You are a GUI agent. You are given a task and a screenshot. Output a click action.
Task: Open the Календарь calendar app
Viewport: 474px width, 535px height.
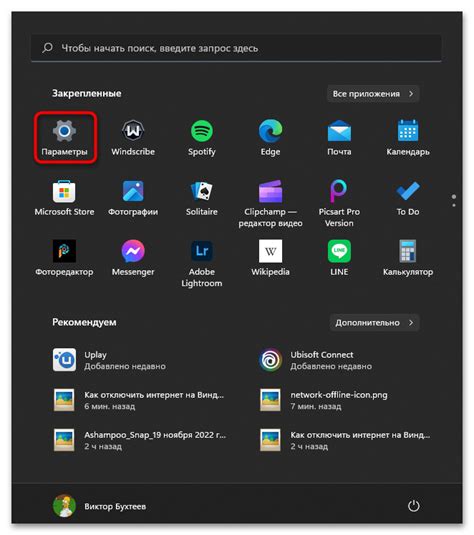click(408, 138)
